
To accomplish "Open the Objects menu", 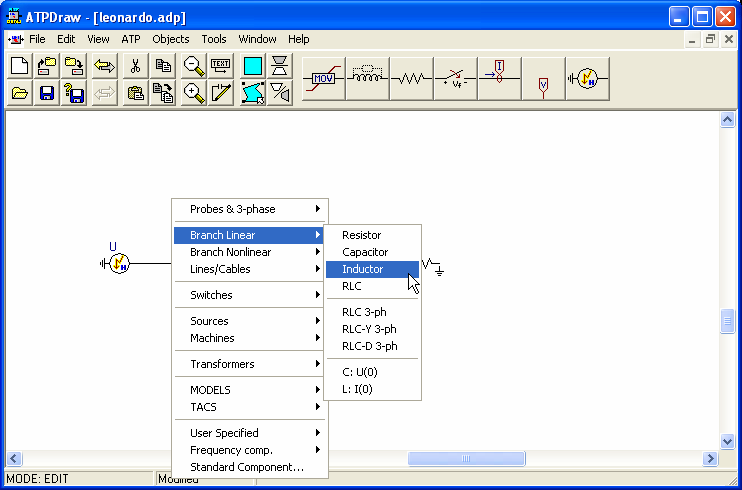I will click(171, 39).
